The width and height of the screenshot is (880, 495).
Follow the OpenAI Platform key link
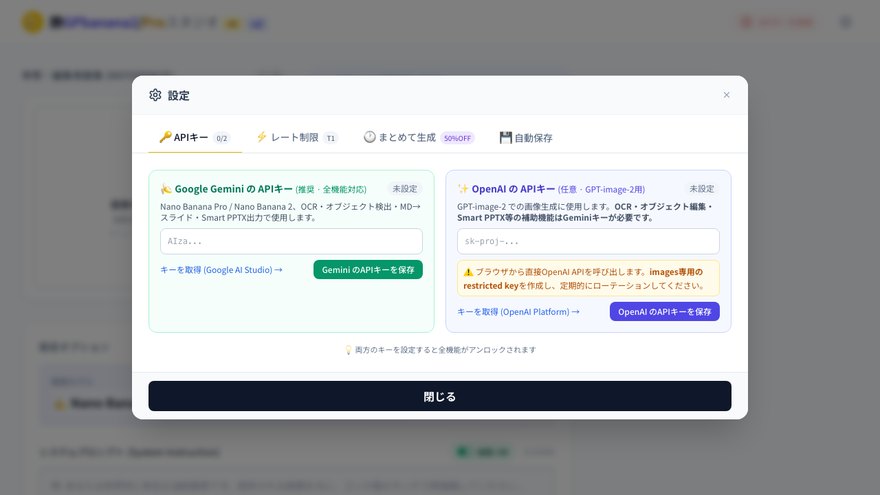tap(518, 311)
